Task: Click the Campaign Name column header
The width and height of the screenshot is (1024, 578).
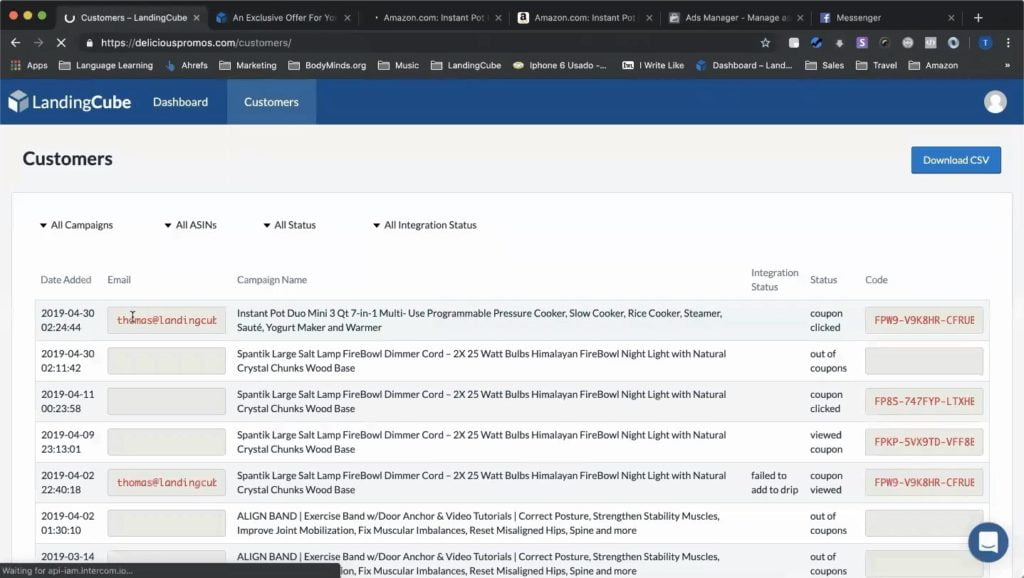Action: 272,280
